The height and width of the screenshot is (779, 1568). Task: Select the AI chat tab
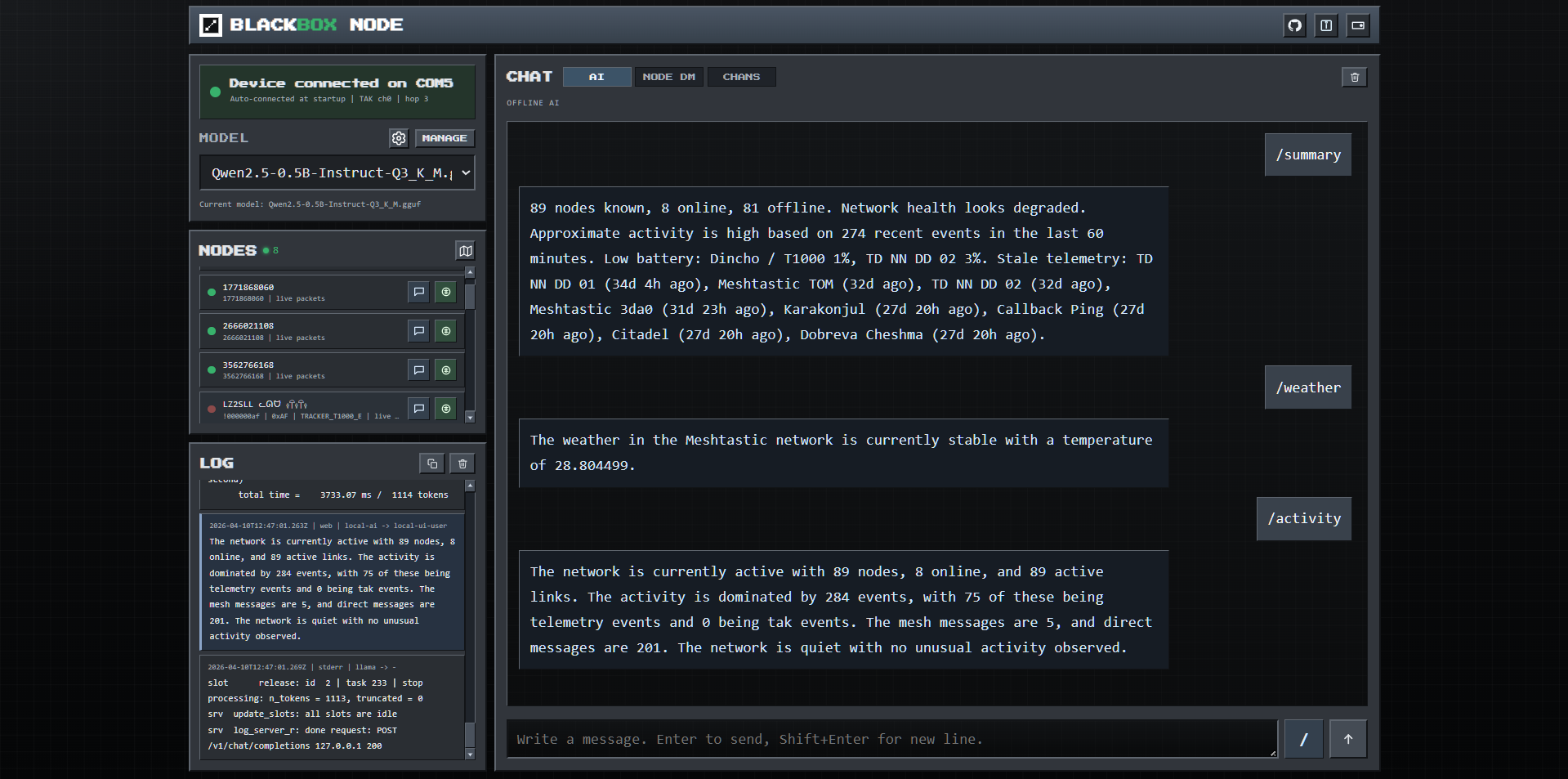pyautogui.click(x=596, y=77)
